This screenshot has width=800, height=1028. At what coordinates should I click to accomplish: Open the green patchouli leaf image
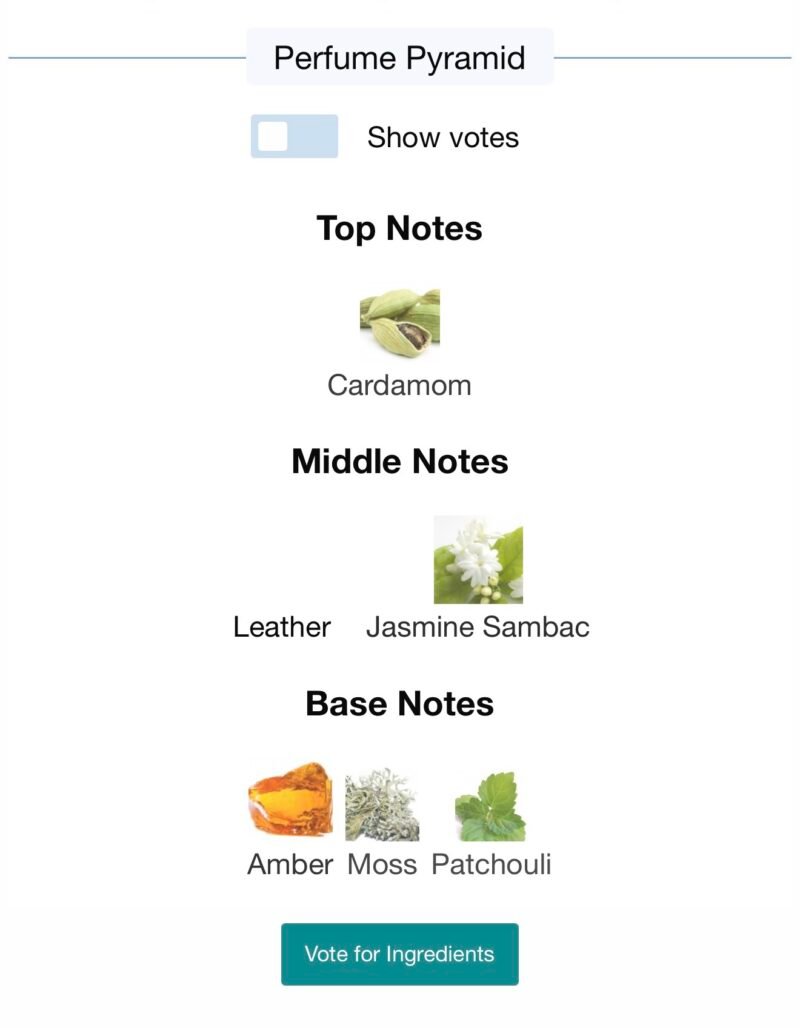[490, 806]
